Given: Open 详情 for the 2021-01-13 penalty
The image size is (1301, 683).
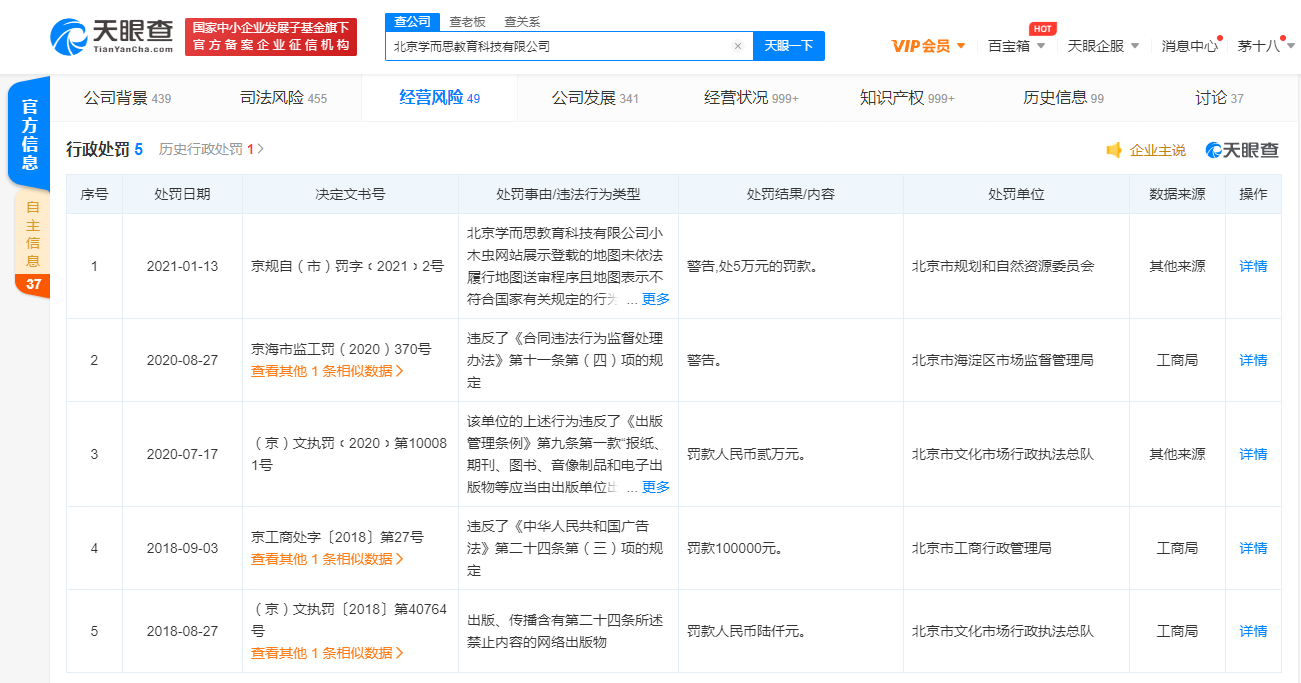Looking at the screenshot, I should [1253, 266].
